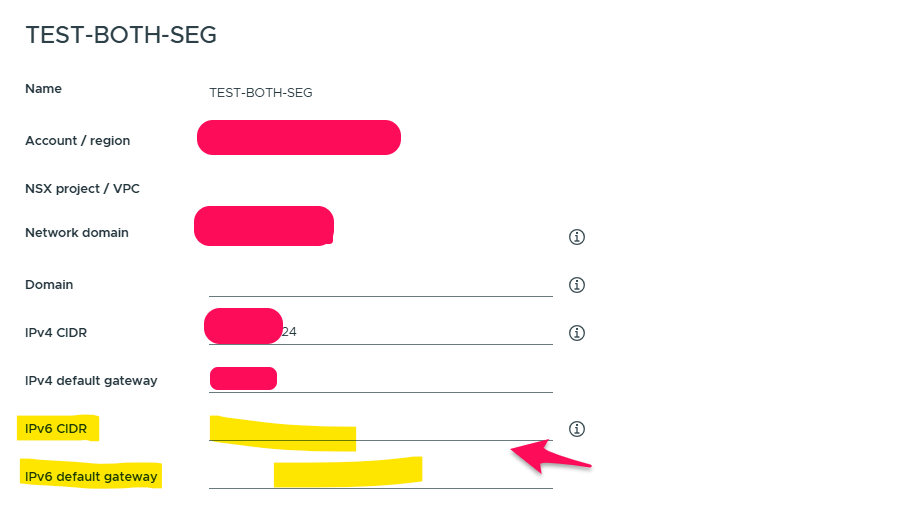This screenshot has height=522, width=903.
Task: Click the Network domain label text
Action: [x=76, y=233]
